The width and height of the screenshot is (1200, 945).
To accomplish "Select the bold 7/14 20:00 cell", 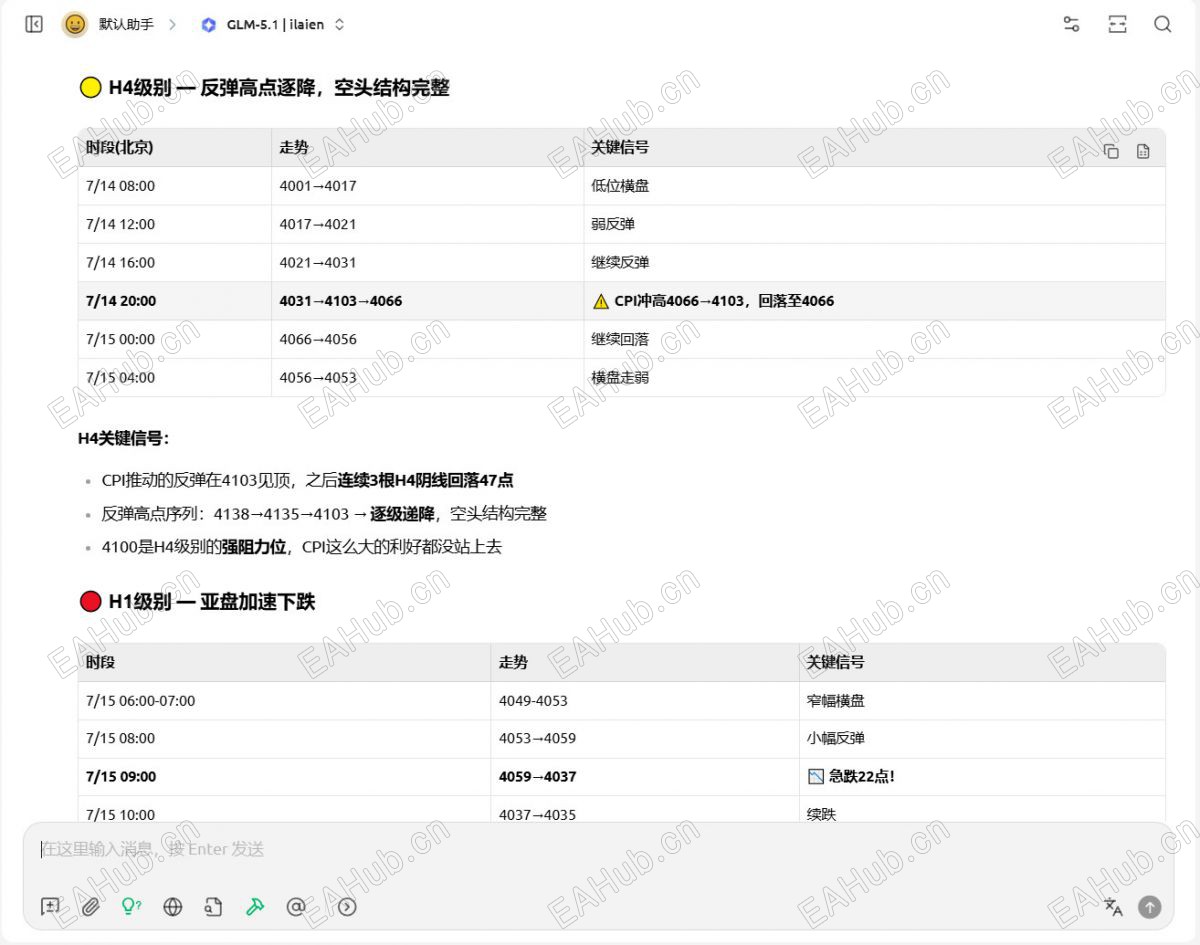I will point(174,301).
